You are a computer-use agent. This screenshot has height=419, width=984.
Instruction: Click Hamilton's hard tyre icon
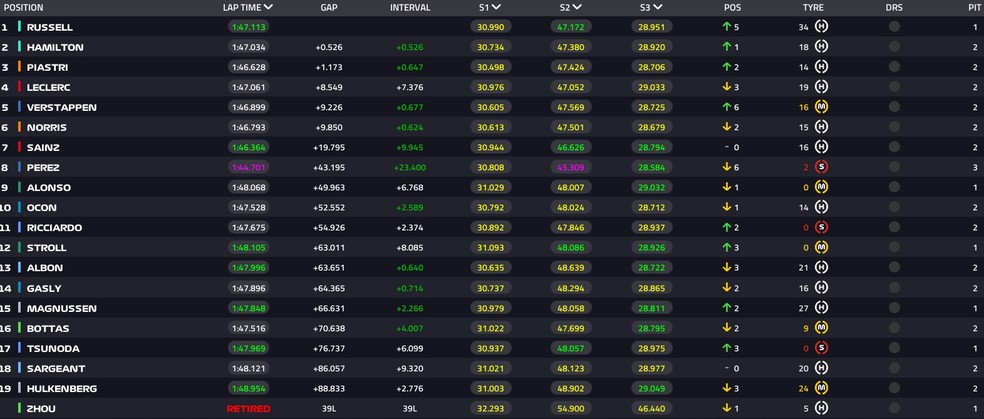pos(821,46)
